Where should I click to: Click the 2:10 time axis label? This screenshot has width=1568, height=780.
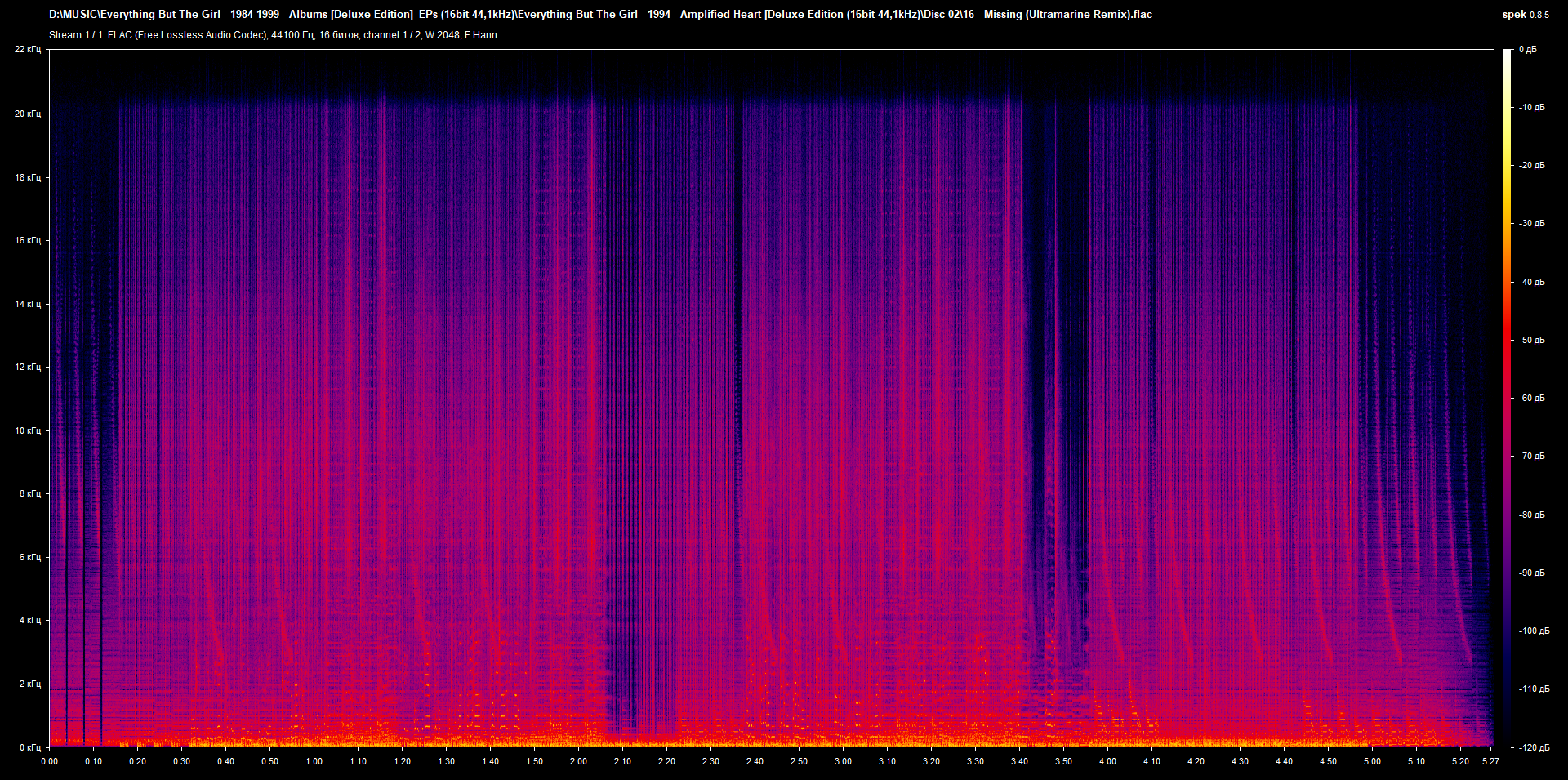623,762
